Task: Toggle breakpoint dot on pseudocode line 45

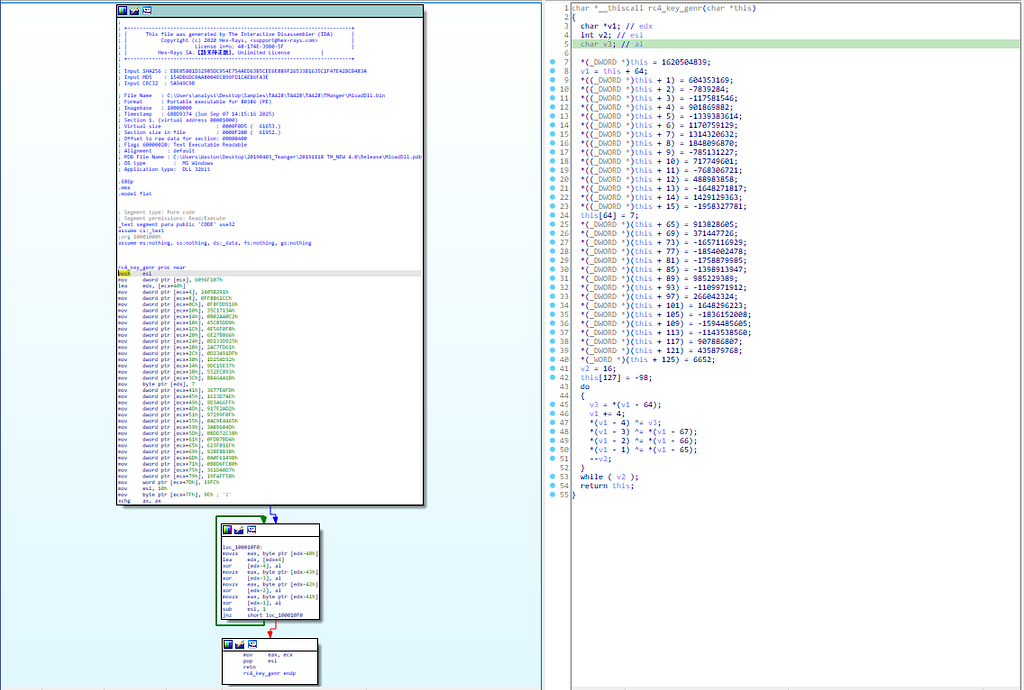Action: click(552, 405)
